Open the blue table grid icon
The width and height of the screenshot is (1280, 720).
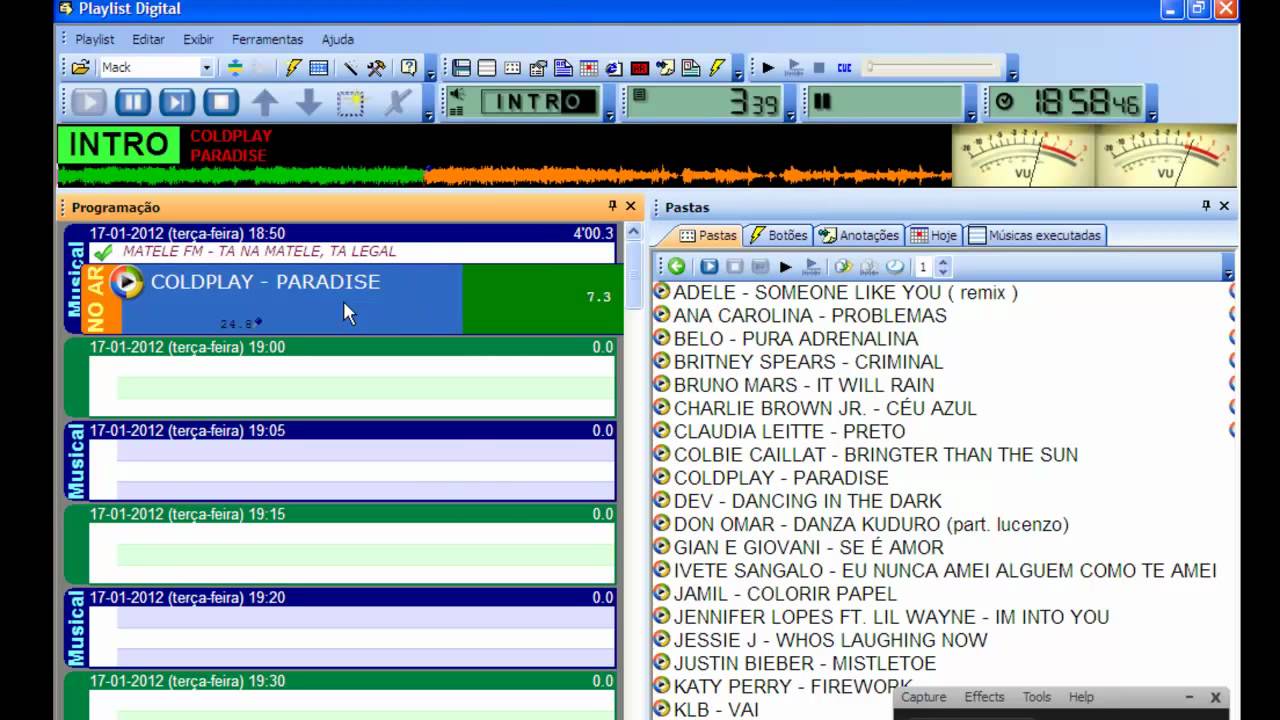coord(319,68)
